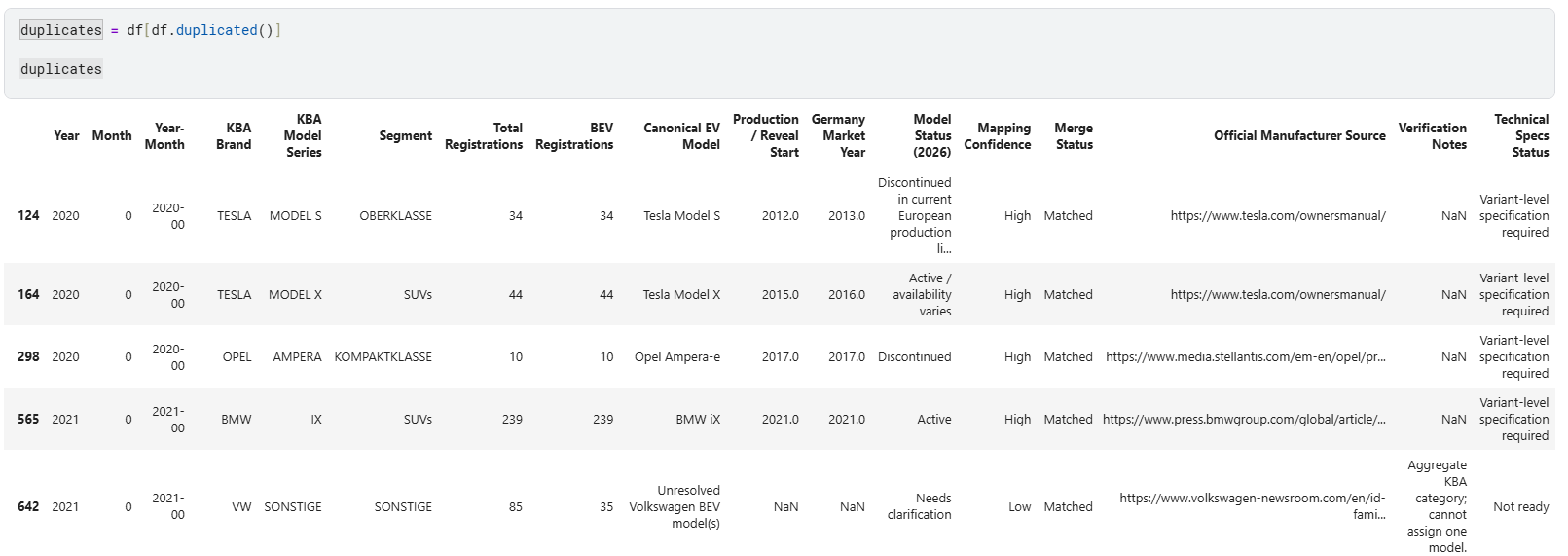Click the Tesla Model X cell

[681, 294]
